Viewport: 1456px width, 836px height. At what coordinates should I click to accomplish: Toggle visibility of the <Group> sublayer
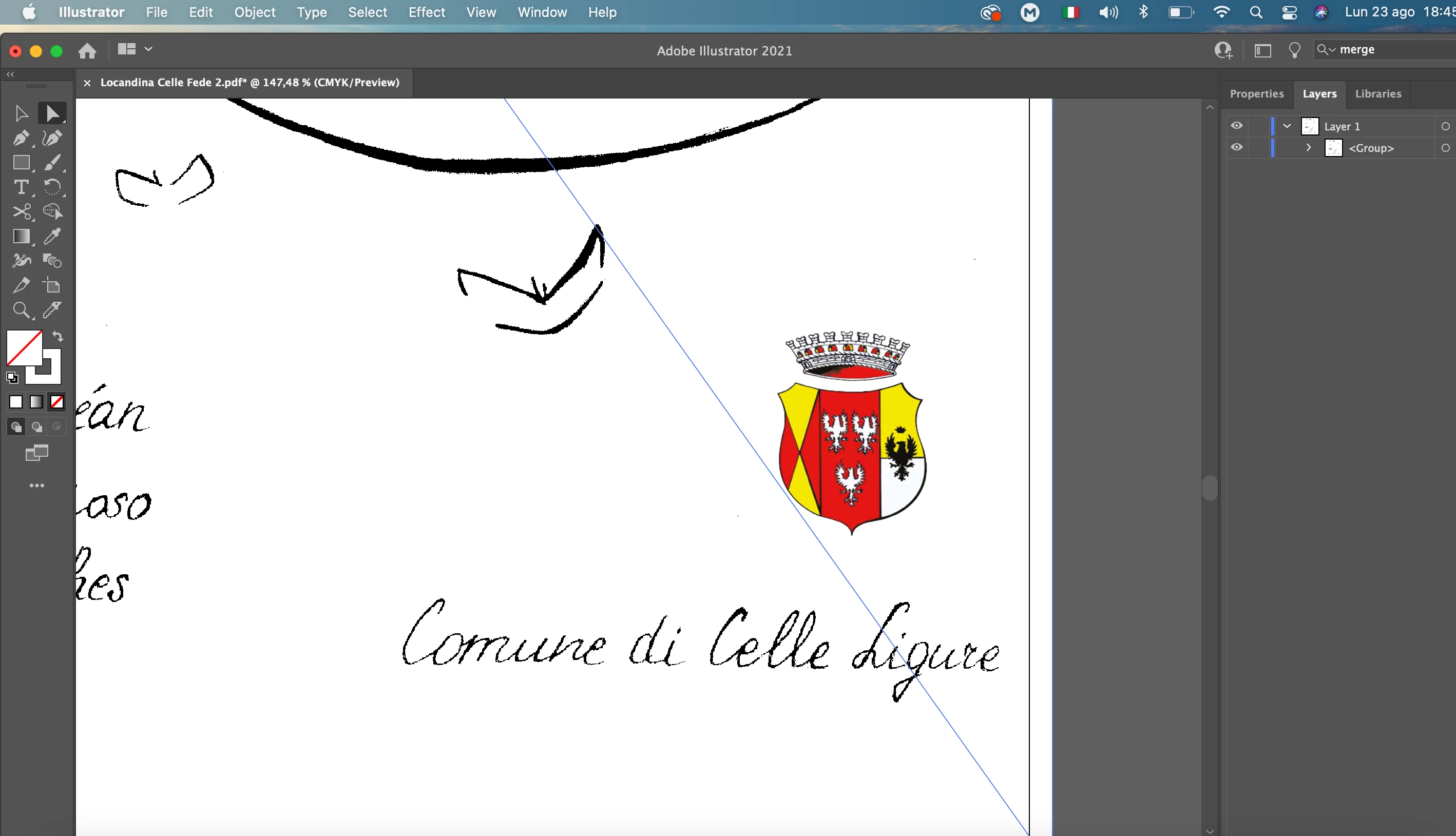coord(1237,148)
